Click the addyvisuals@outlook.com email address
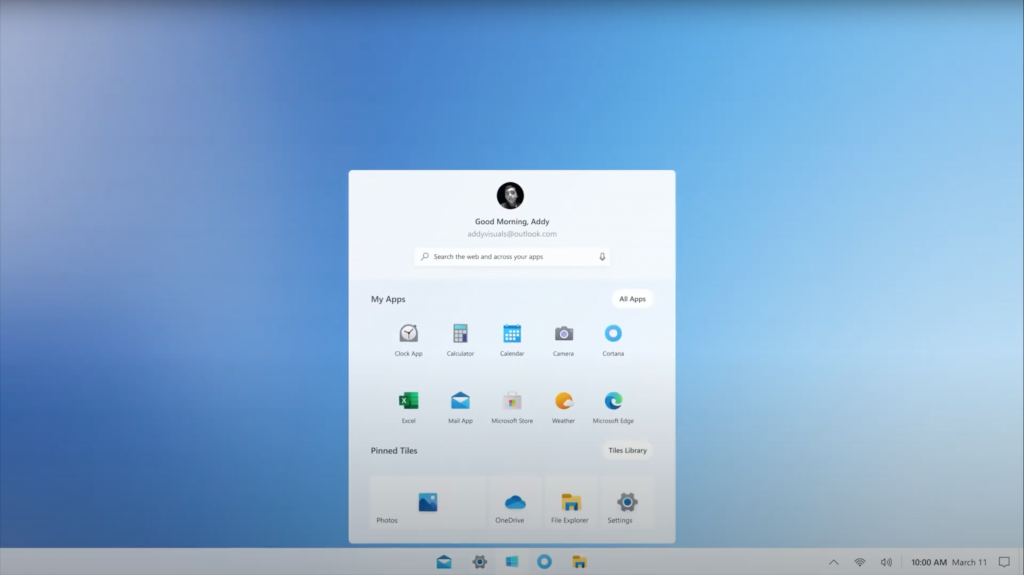Screen dimensions: 1024x575 [x=512, y=234]
